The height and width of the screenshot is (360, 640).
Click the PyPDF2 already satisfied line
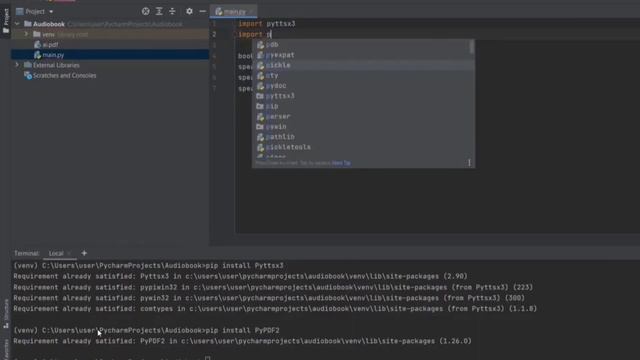[242, 341]
